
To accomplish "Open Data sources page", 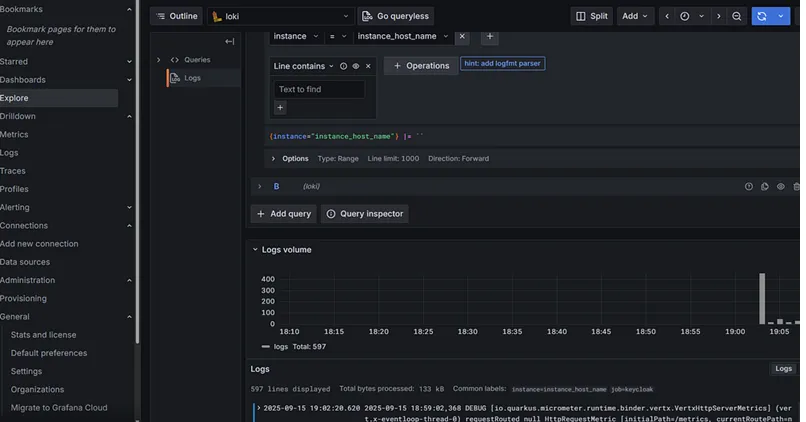I will tap(25, 262).
